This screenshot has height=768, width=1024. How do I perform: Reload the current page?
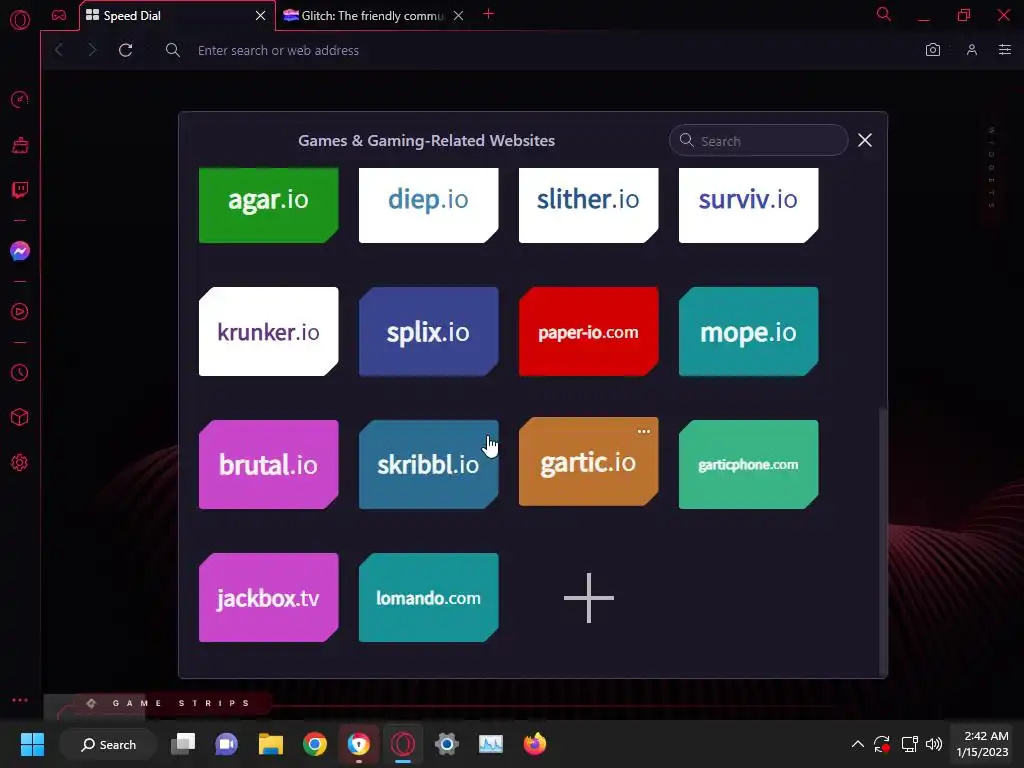tap(125, 50)
